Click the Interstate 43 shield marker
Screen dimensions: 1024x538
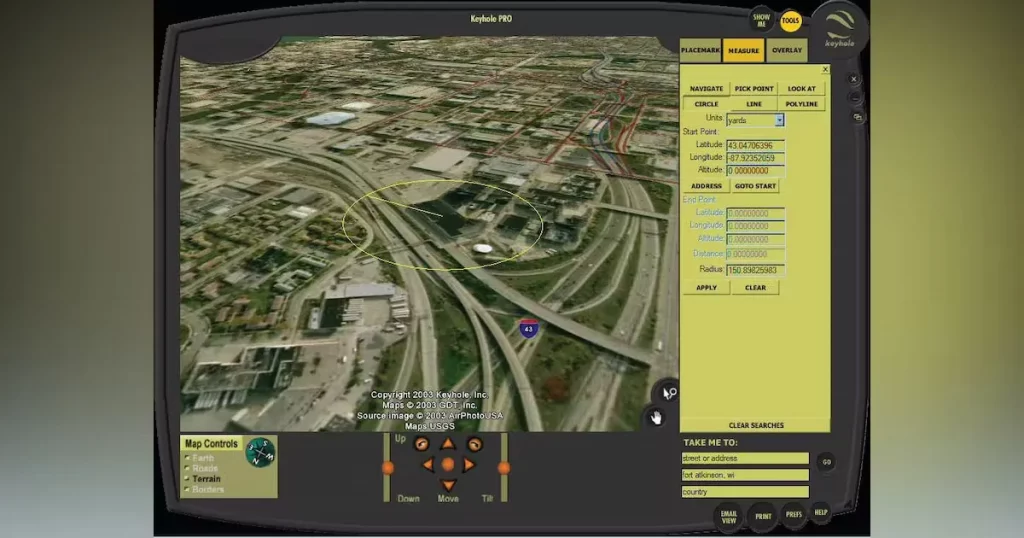click(x=528, y=328)
